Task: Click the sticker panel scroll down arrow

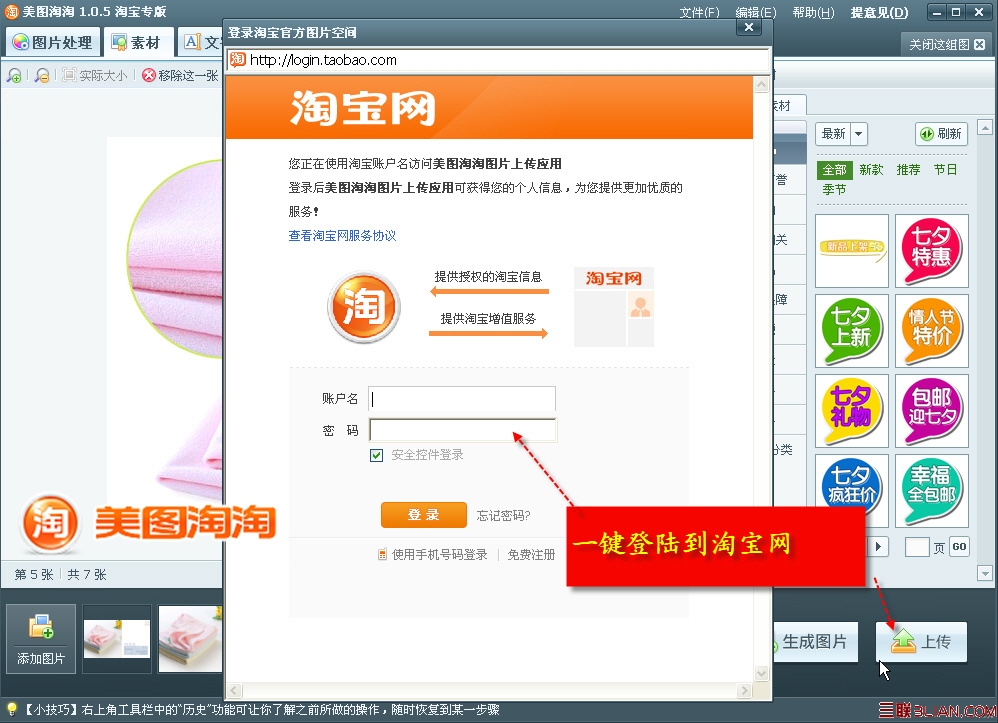Action: (985, 573)
